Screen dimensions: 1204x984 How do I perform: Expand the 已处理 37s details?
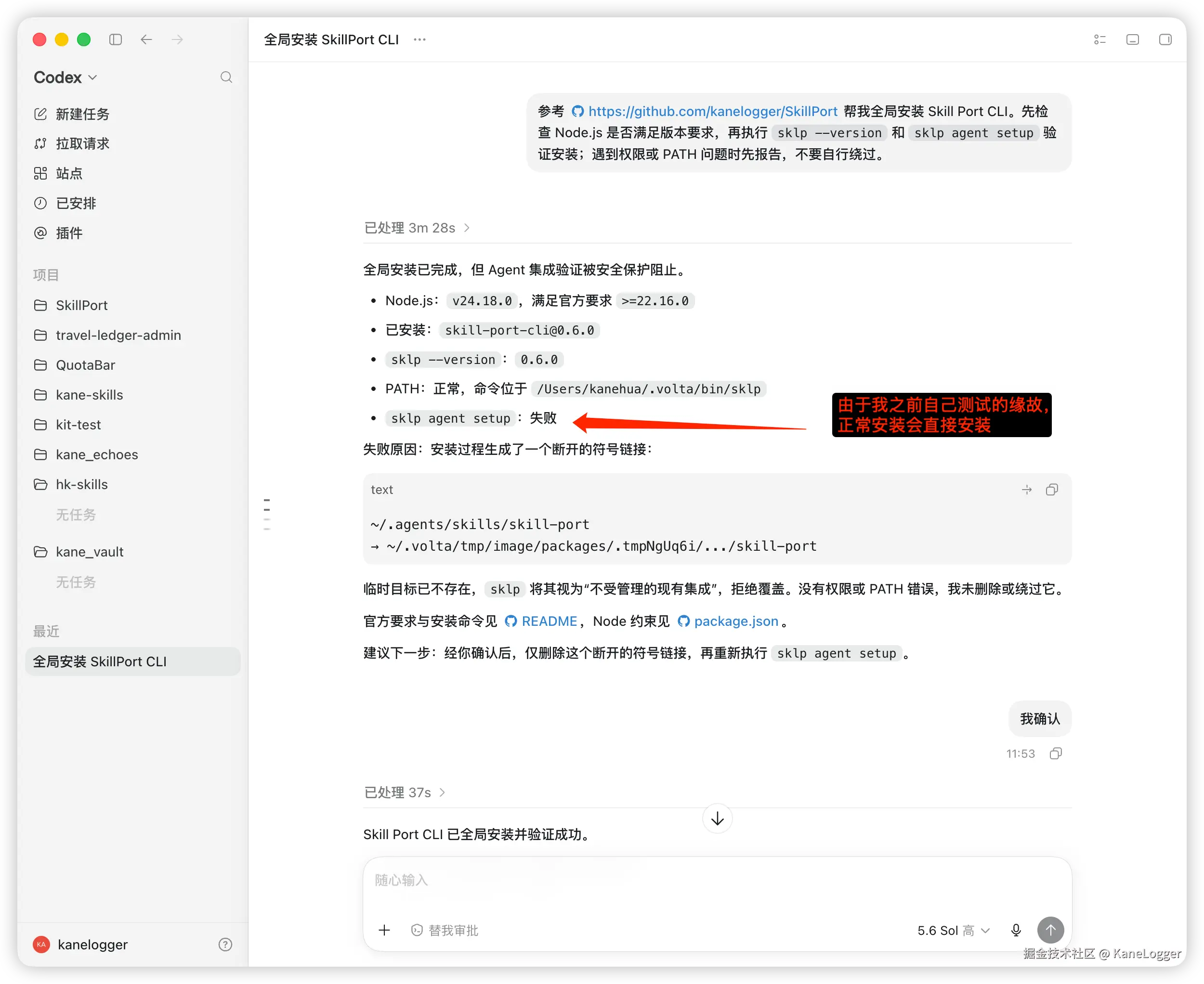click(x=405, y=792)
